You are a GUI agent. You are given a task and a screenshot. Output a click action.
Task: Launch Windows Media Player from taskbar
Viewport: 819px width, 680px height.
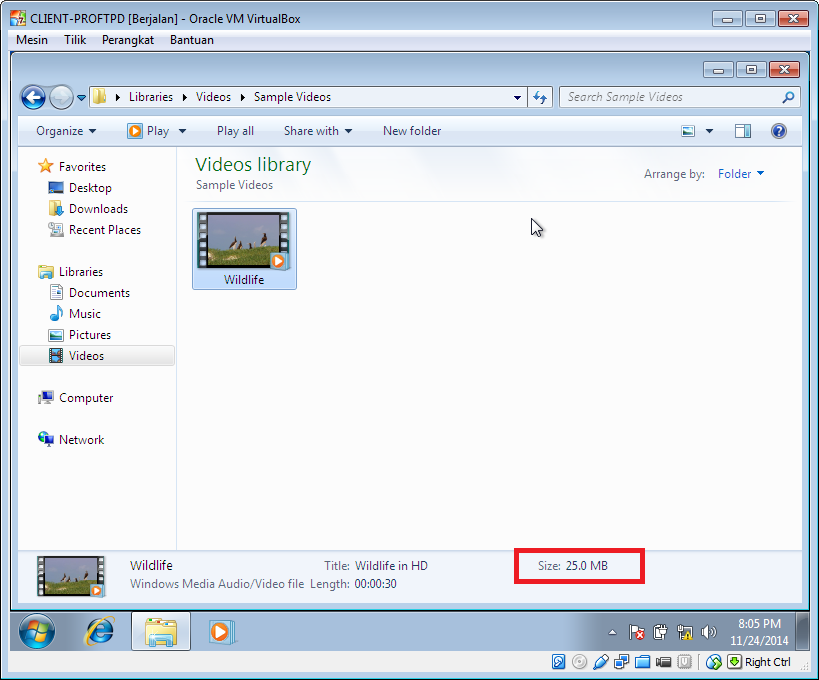221,631
